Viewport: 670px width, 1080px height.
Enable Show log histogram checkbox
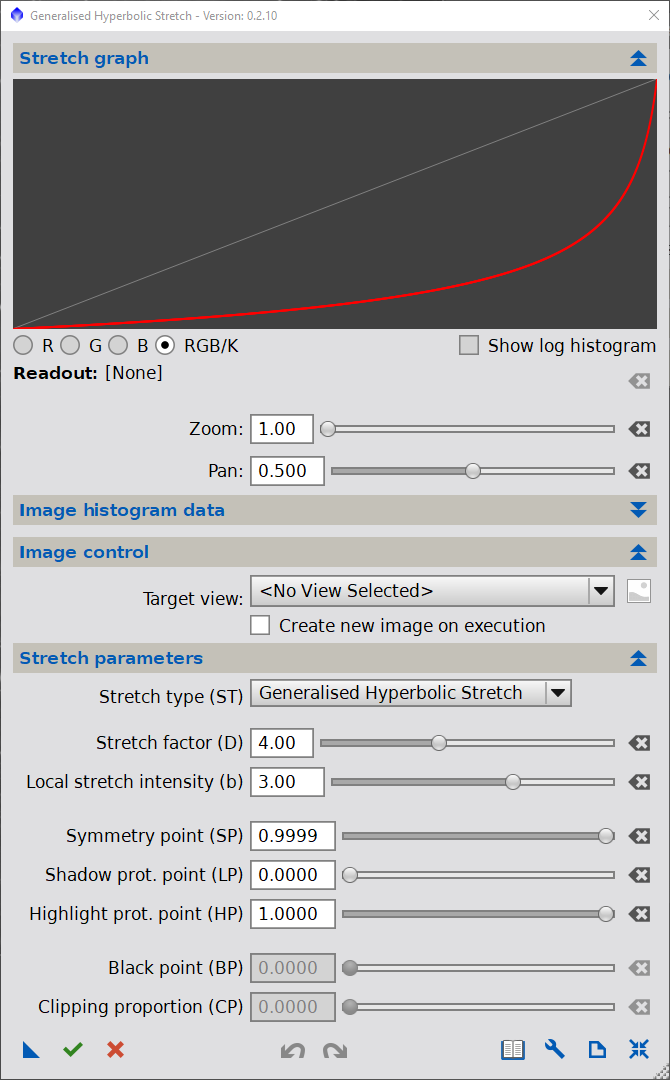point(468,346)
